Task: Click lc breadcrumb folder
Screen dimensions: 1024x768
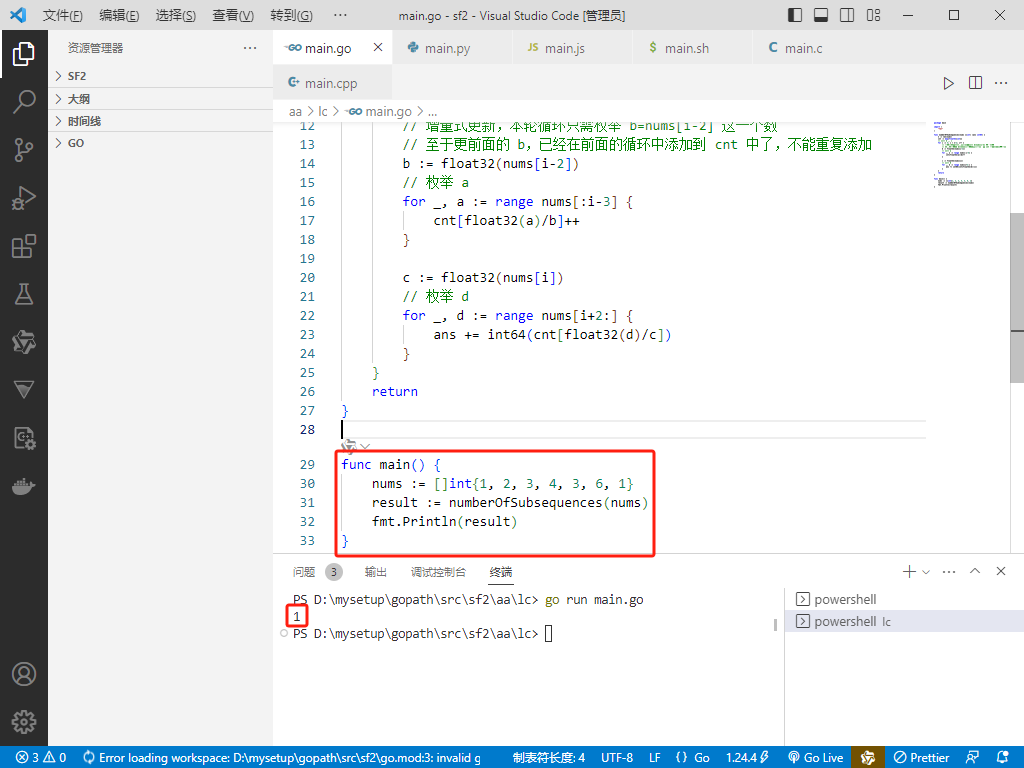Action: [x=323, y=112]
